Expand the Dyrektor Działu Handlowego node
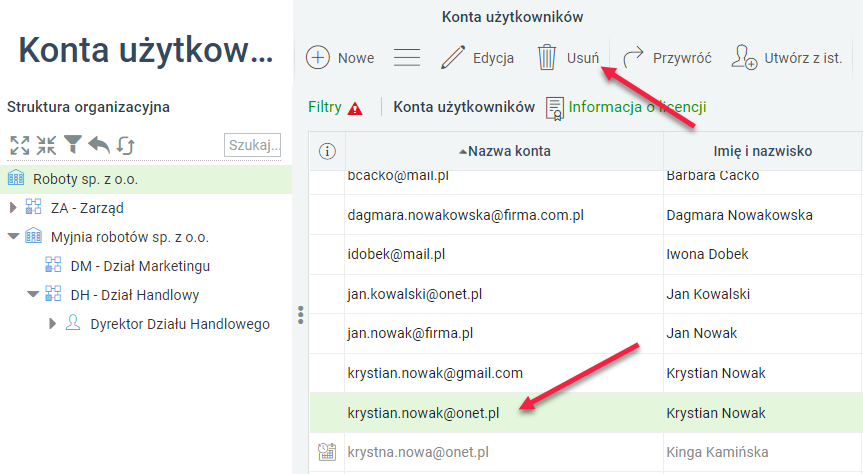This screenshot has height=474, width=863. click(52, 324)
